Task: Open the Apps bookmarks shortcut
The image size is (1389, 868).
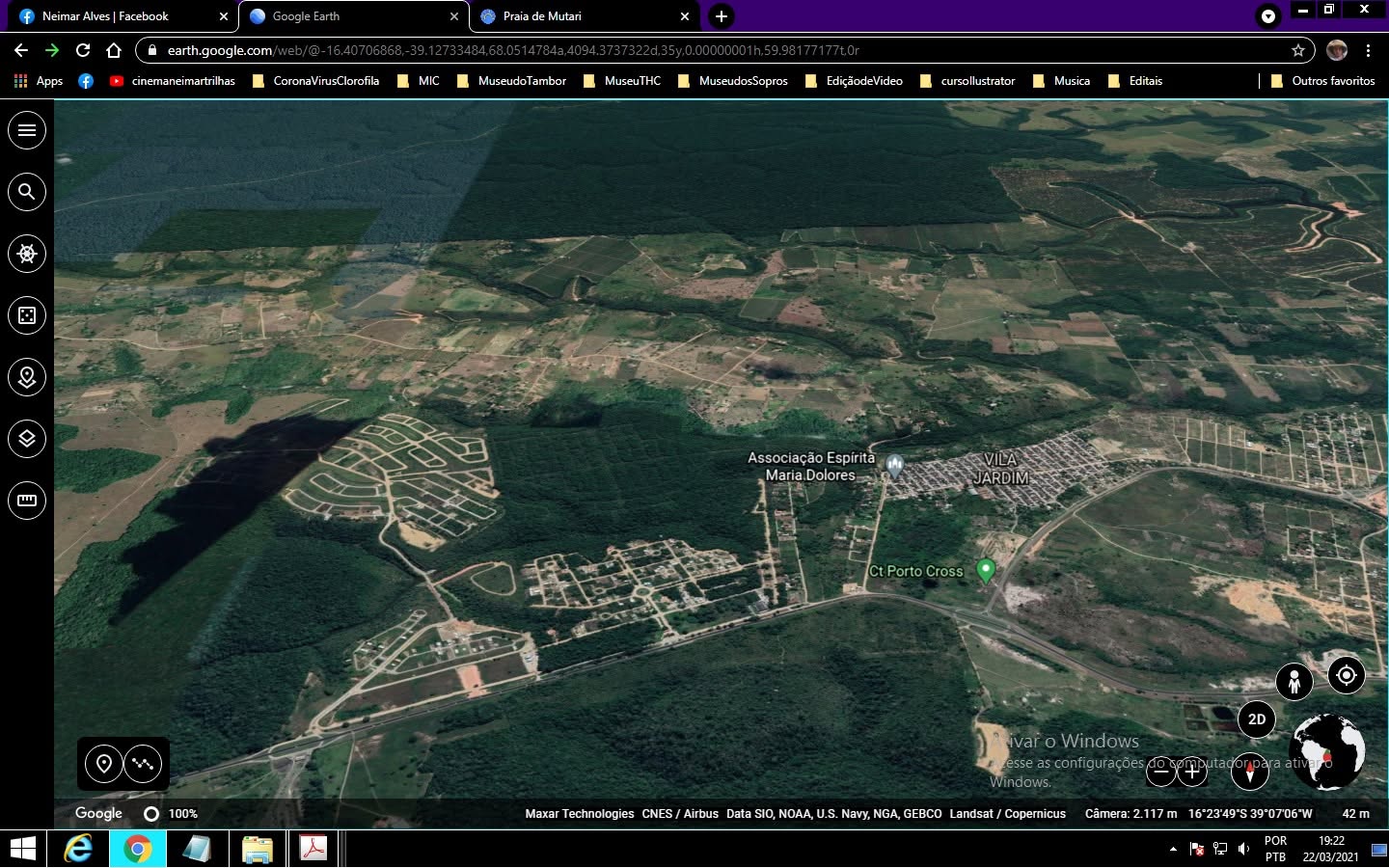Action: [x=39, y=81]
